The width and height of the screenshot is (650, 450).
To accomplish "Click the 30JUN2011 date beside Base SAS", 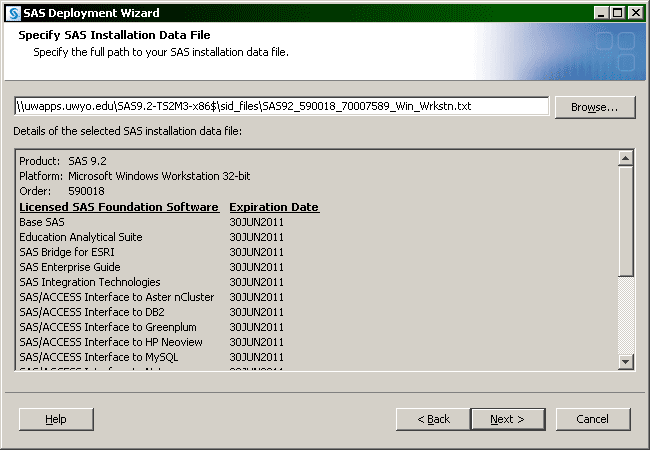I will pos(257,222).
